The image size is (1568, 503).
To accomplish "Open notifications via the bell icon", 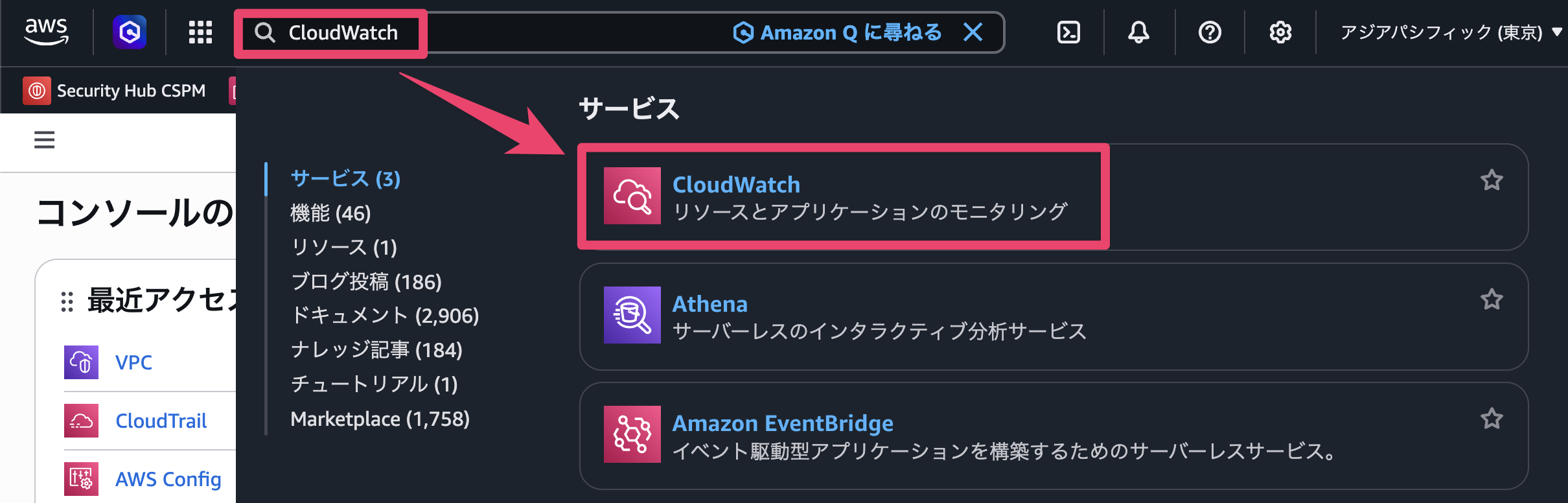I will 1139,32.
